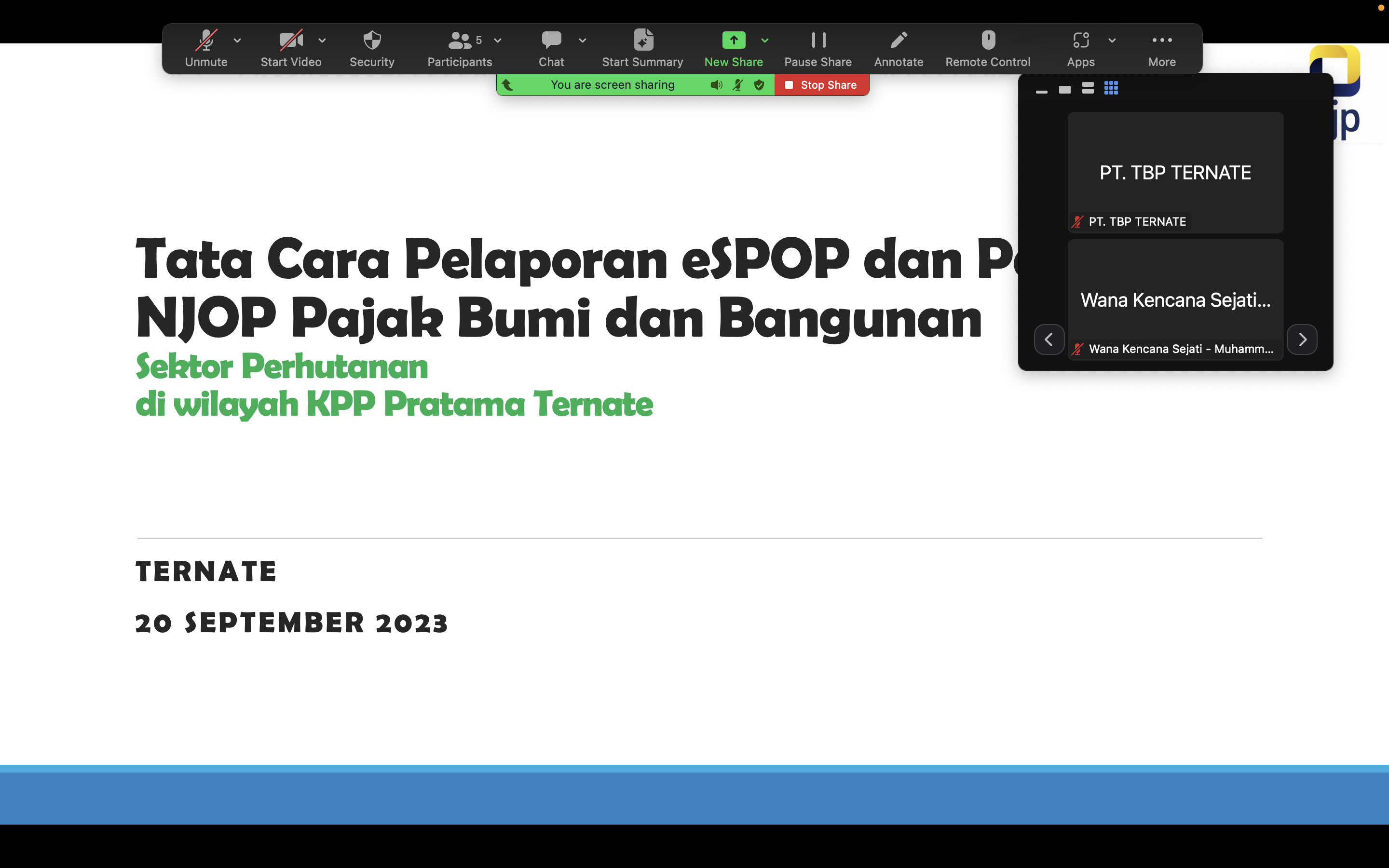Click the New Share green arrow icon
This screenshot has width=1389, height=868.
[734, 40]
